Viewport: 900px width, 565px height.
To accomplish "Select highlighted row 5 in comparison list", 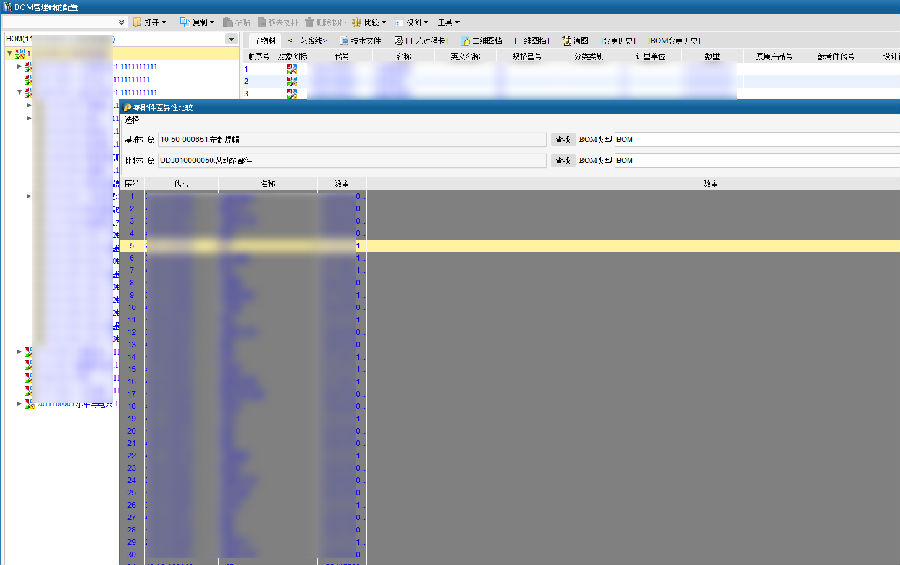I will 510,246.
